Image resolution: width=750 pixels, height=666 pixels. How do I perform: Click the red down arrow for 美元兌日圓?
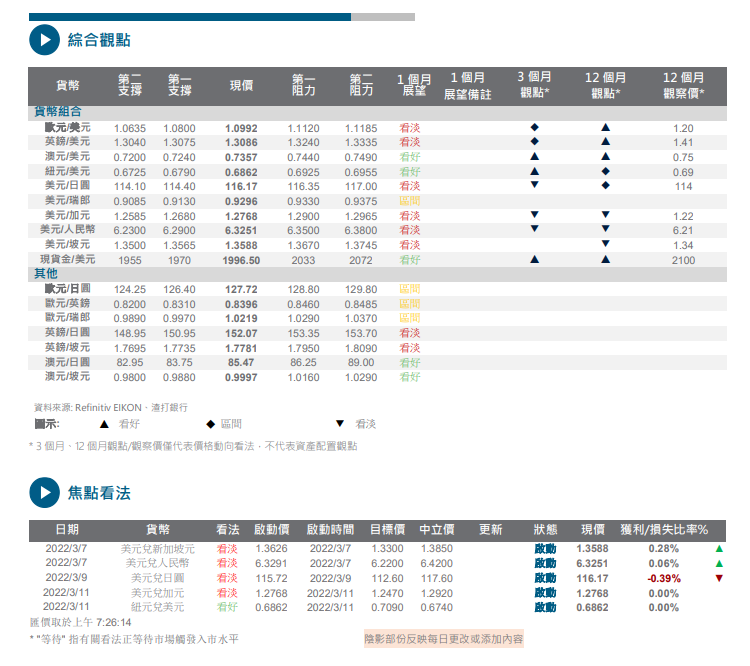click(719, 578)
